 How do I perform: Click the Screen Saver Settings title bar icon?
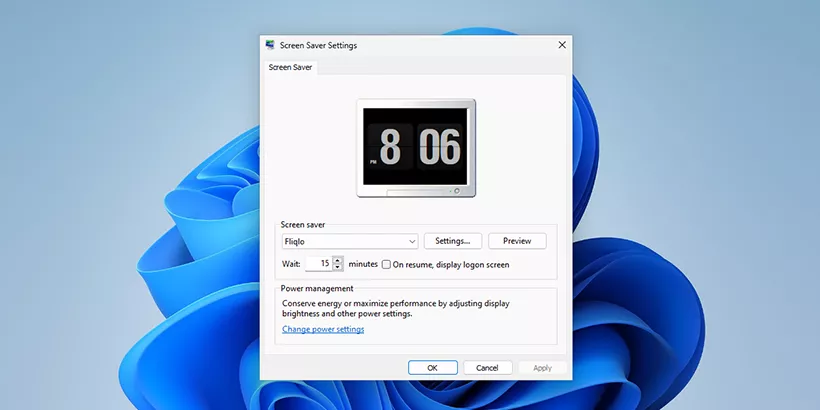pyautogui.click(x=270, y=45)
